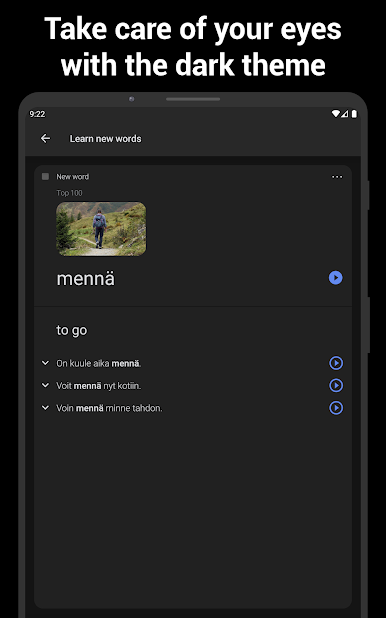Select the 'Learn new words' title
Image resolution: width=386 pixels, height=618 pixels.
coord(105,139)
